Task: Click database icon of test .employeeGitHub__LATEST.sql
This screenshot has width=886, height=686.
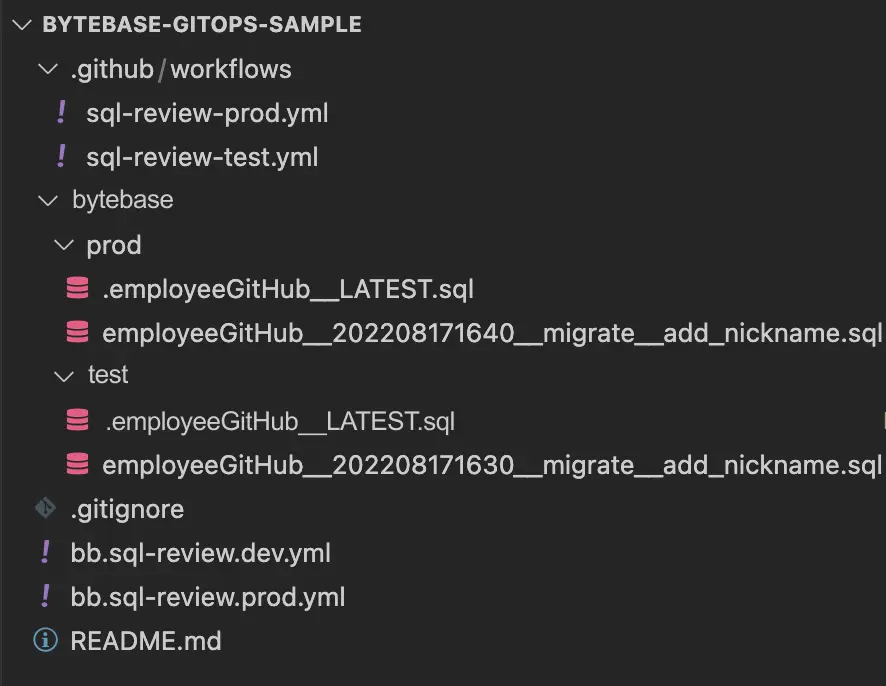Action: [x=77, y=420]
